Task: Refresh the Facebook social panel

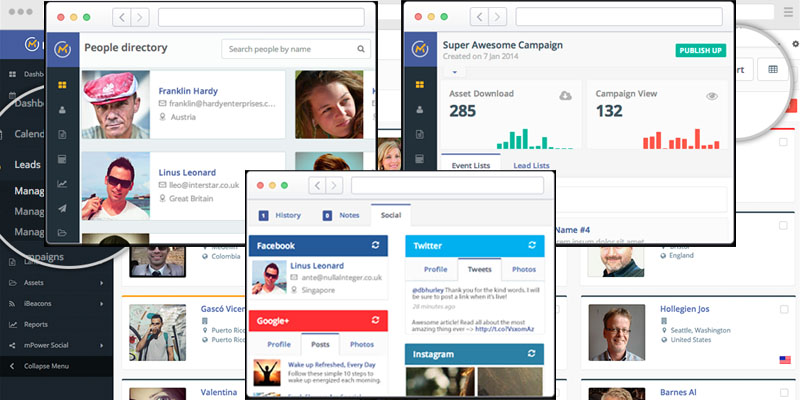Action: (x=375, y=245)
